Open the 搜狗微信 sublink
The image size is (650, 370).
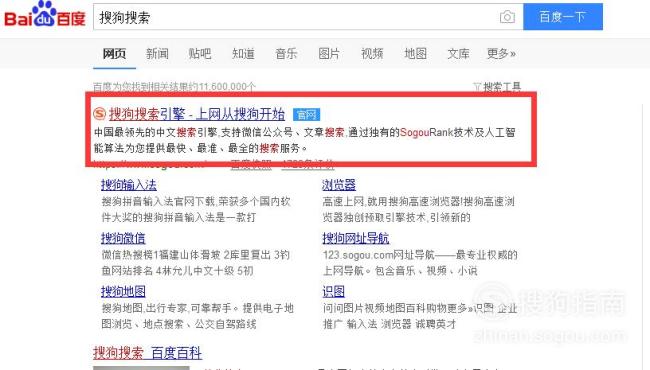(x=123, y=238)
